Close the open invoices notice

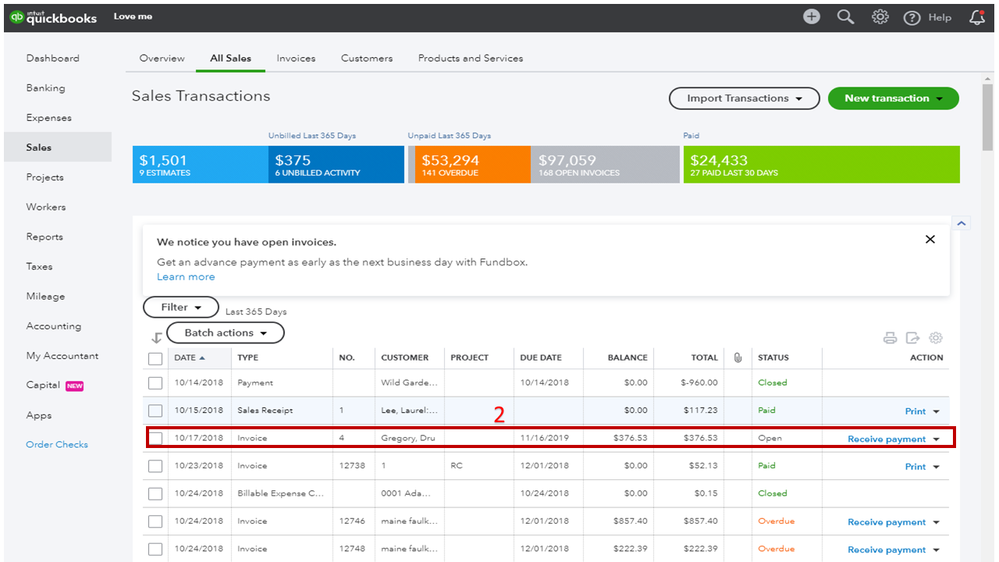(930, 240)
